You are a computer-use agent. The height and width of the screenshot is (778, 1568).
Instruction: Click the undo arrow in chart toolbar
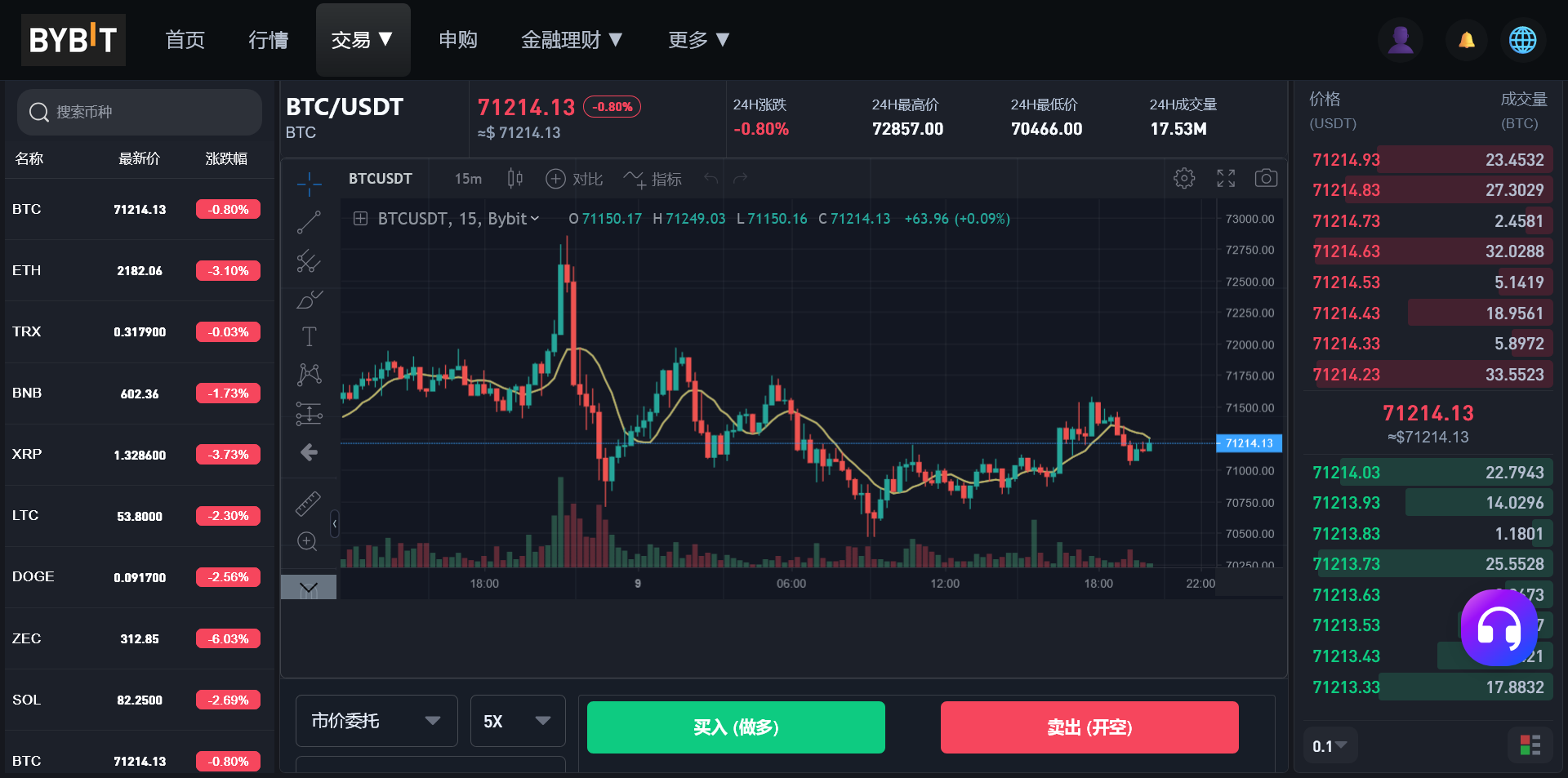pyautogui.click(x=710, y=179)
